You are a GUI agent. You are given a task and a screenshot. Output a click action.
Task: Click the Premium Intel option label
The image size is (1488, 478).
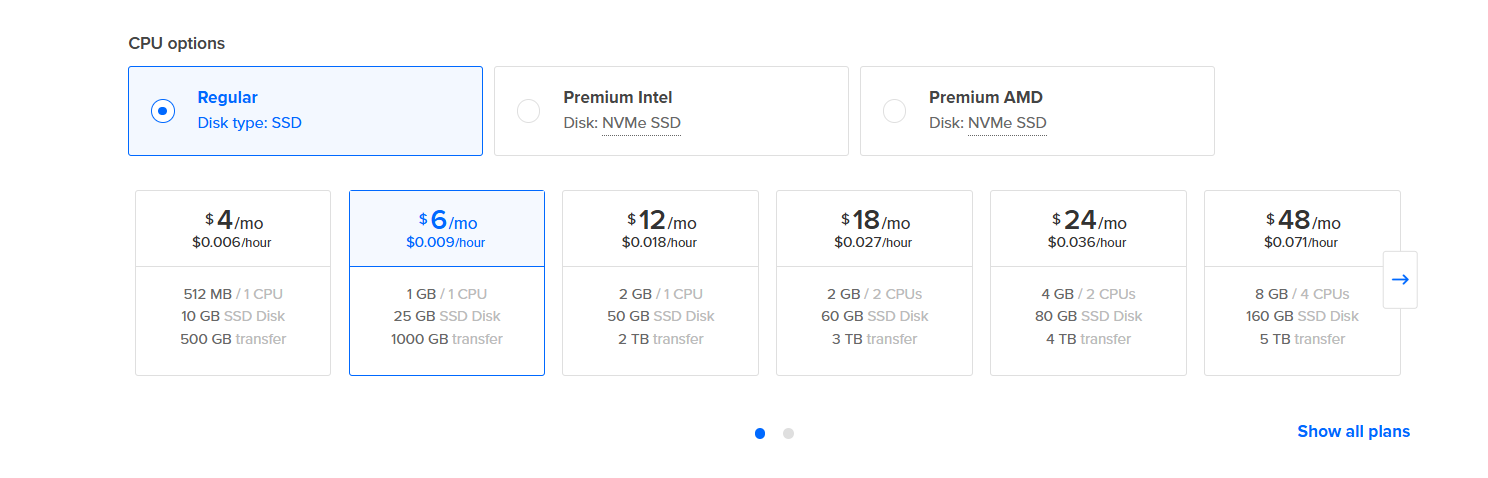tap(617, 97)
